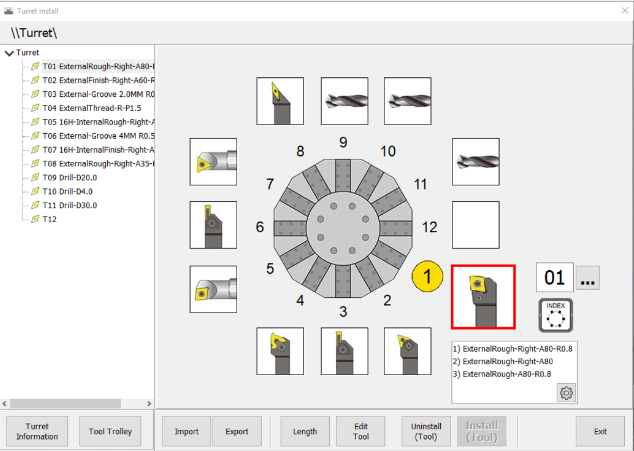Viewport: 634px width, 451px height.
Task: Click the Import button
Action: (x=186, y=431)
